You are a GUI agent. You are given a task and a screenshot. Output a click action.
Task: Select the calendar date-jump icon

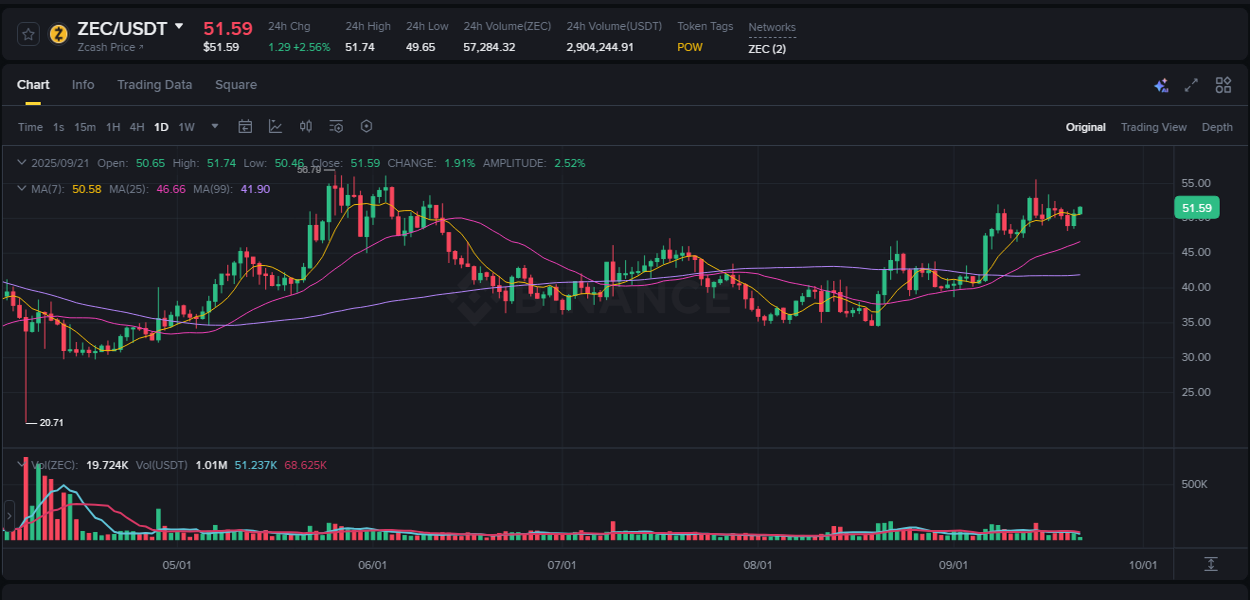click(245, 126)
